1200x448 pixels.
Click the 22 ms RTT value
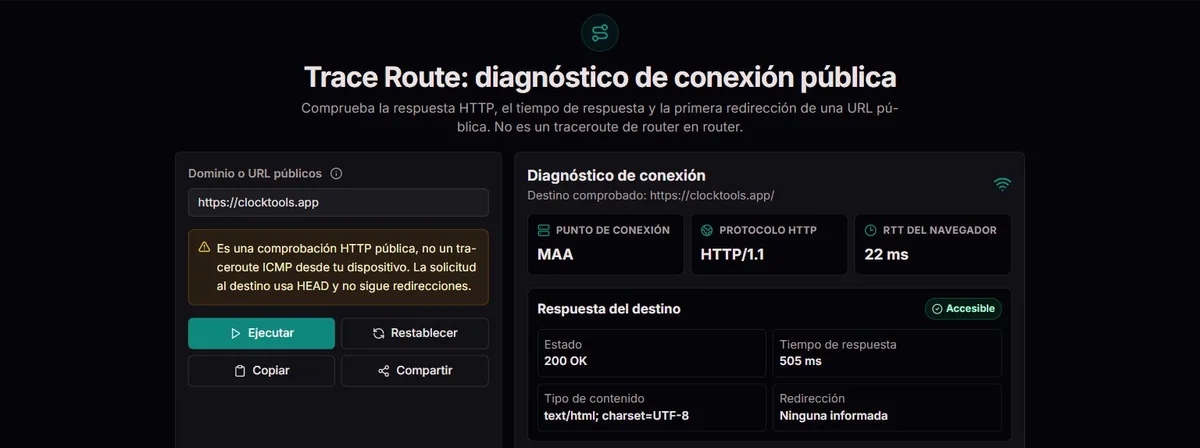[x=886, y=254]
